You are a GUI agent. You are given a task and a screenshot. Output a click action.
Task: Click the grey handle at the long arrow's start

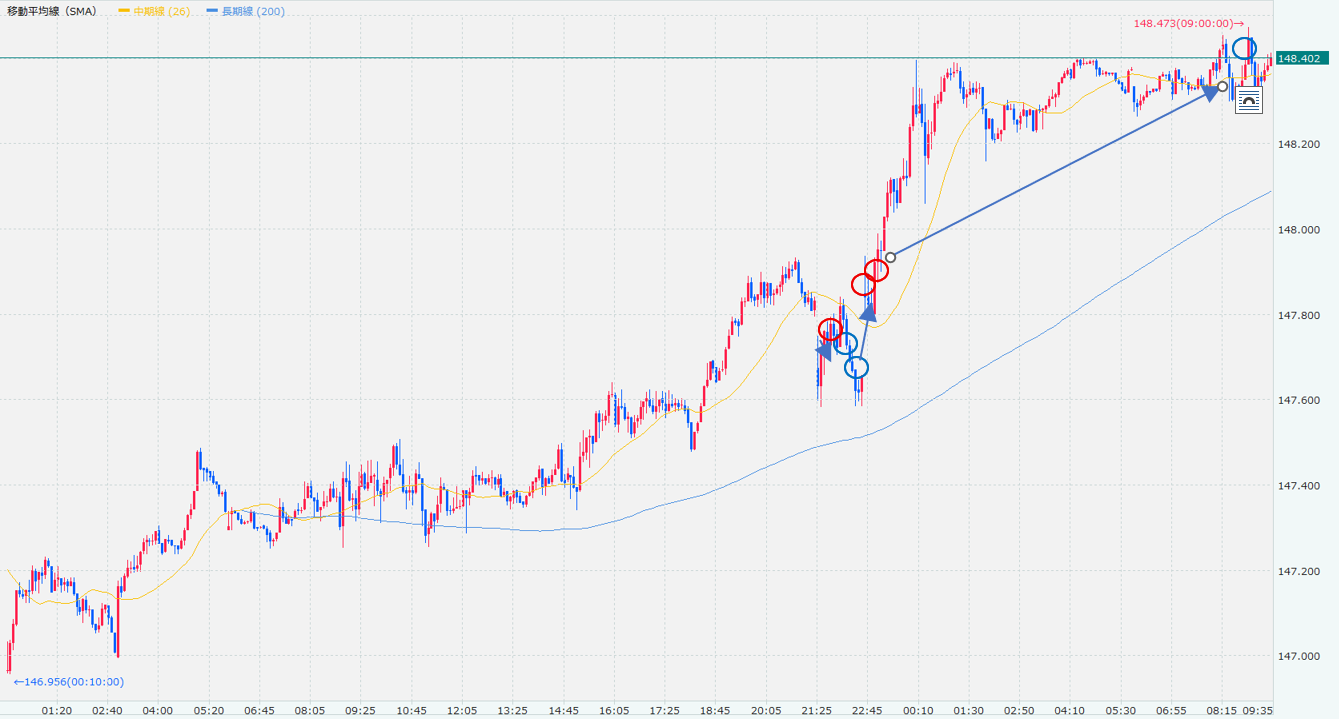pos(891,257)
